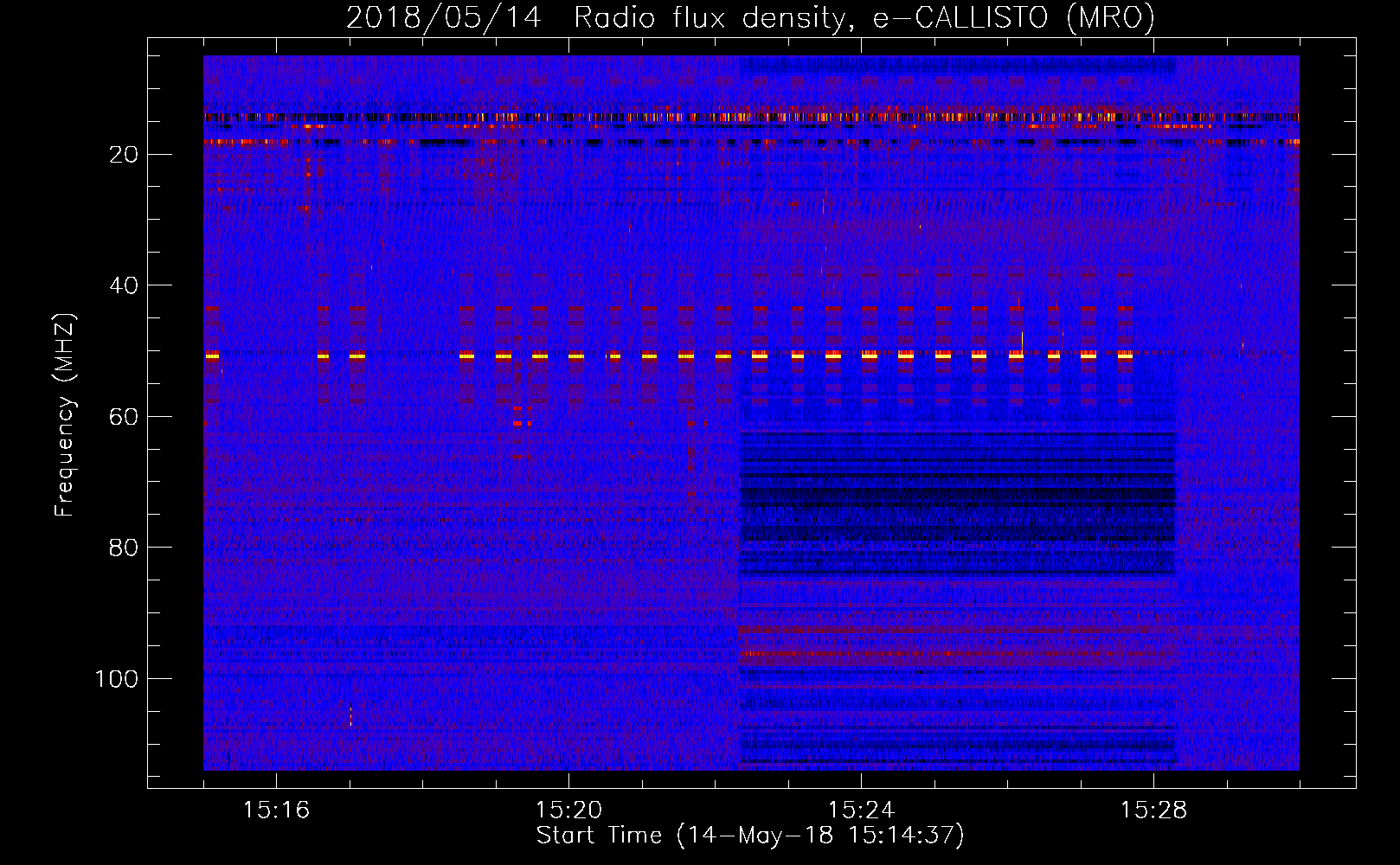Click the 60 frequency tick label
This screenshot has height=865, width=1400.
pos(124,417)
